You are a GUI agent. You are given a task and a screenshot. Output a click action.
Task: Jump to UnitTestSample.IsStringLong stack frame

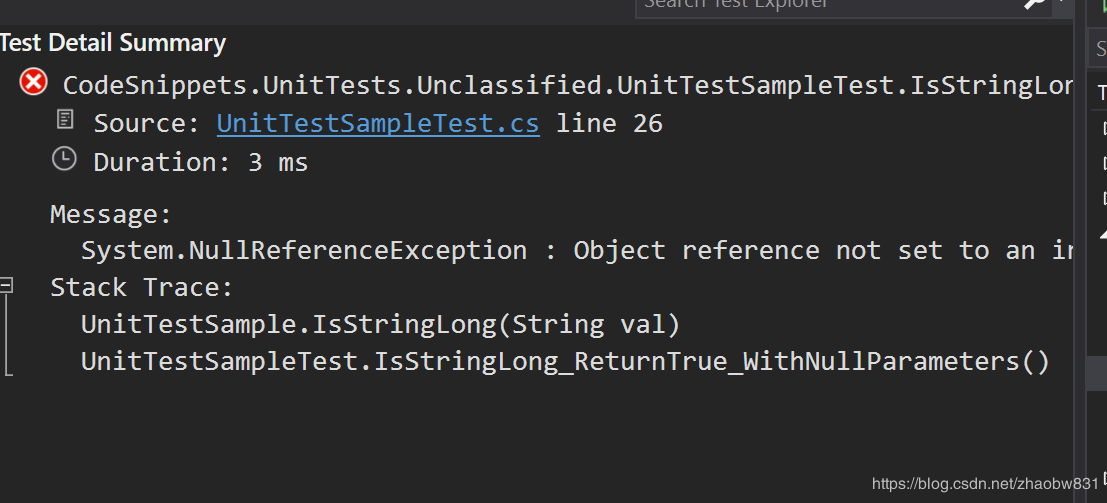click(x=380, y=324)
